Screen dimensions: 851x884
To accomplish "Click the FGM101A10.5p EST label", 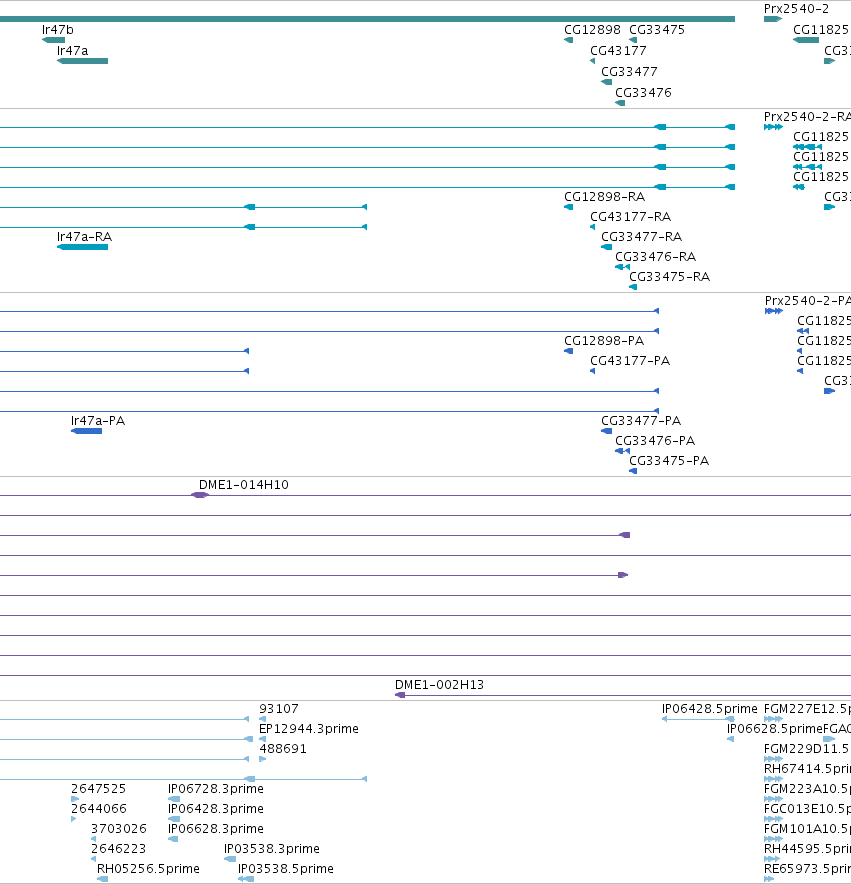I will click(807, 829).
